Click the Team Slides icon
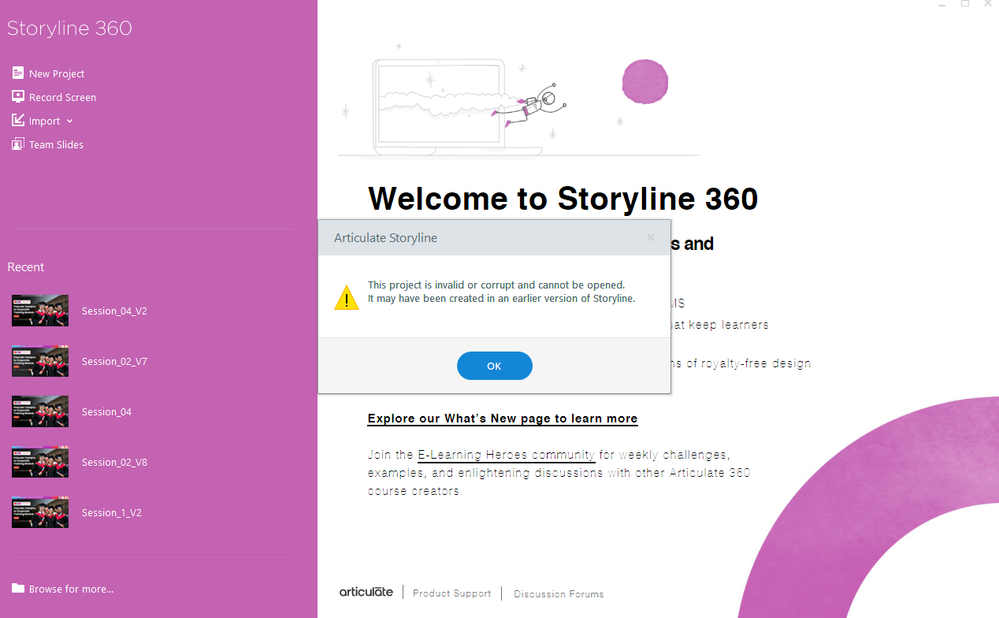The width and height of the screenshot is (999, 618). coord(18,144)
